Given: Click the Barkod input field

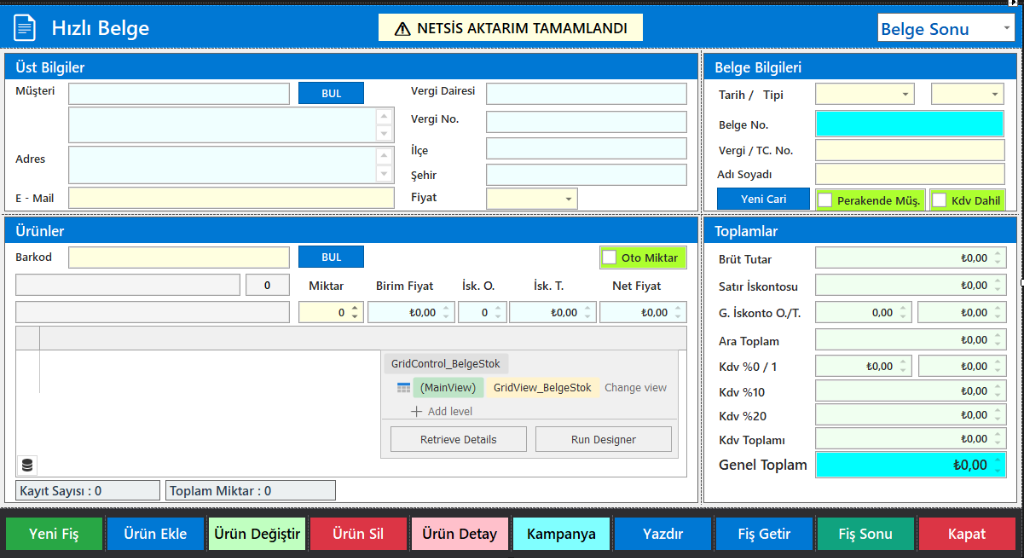Looking at the screenshot, I should [179, 257].
